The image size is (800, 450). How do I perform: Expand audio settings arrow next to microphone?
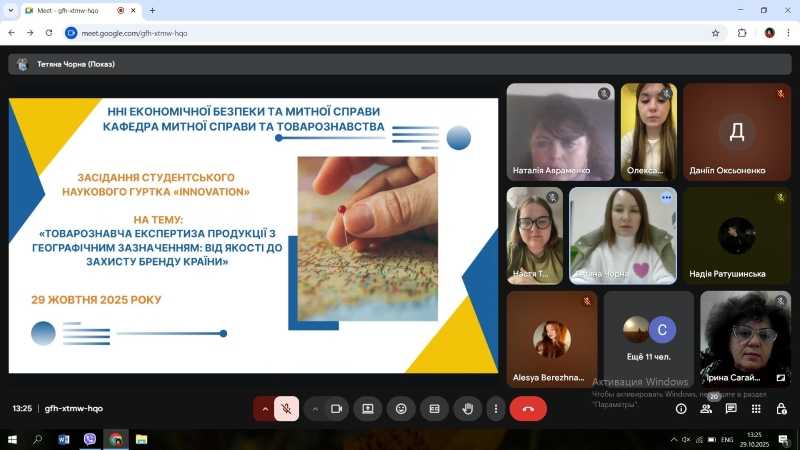[x=265, y=409]
